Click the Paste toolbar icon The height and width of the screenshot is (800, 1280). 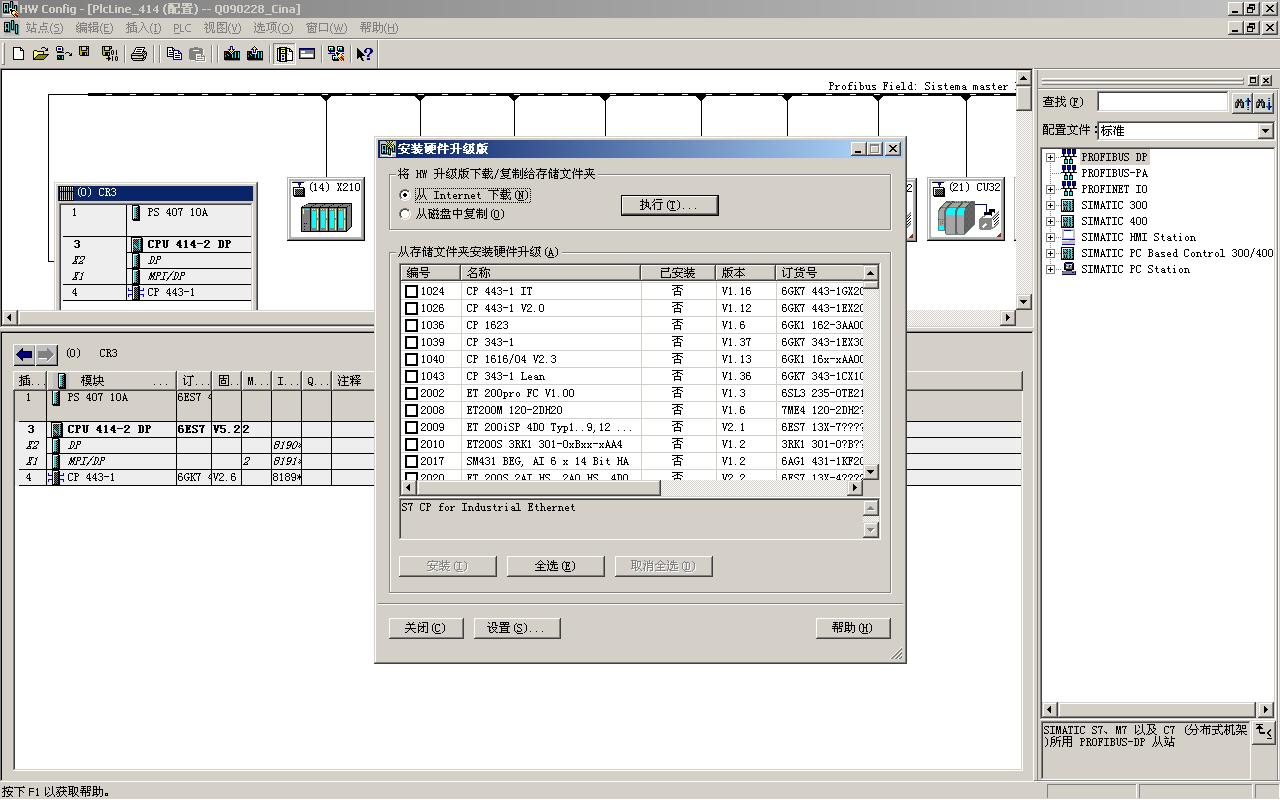click(197, 54)
